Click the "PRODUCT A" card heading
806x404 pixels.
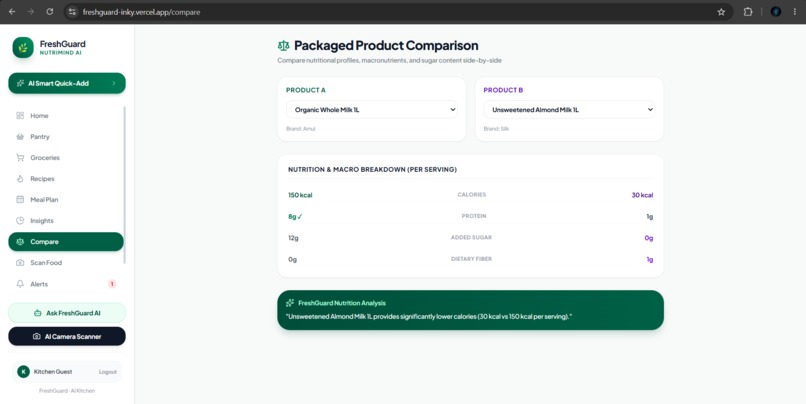306,90
